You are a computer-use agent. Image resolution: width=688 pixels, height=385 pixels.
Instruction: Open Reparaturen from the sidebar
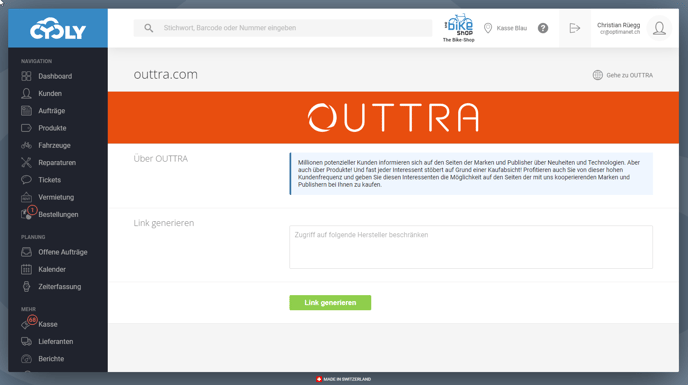pos(58,162)
